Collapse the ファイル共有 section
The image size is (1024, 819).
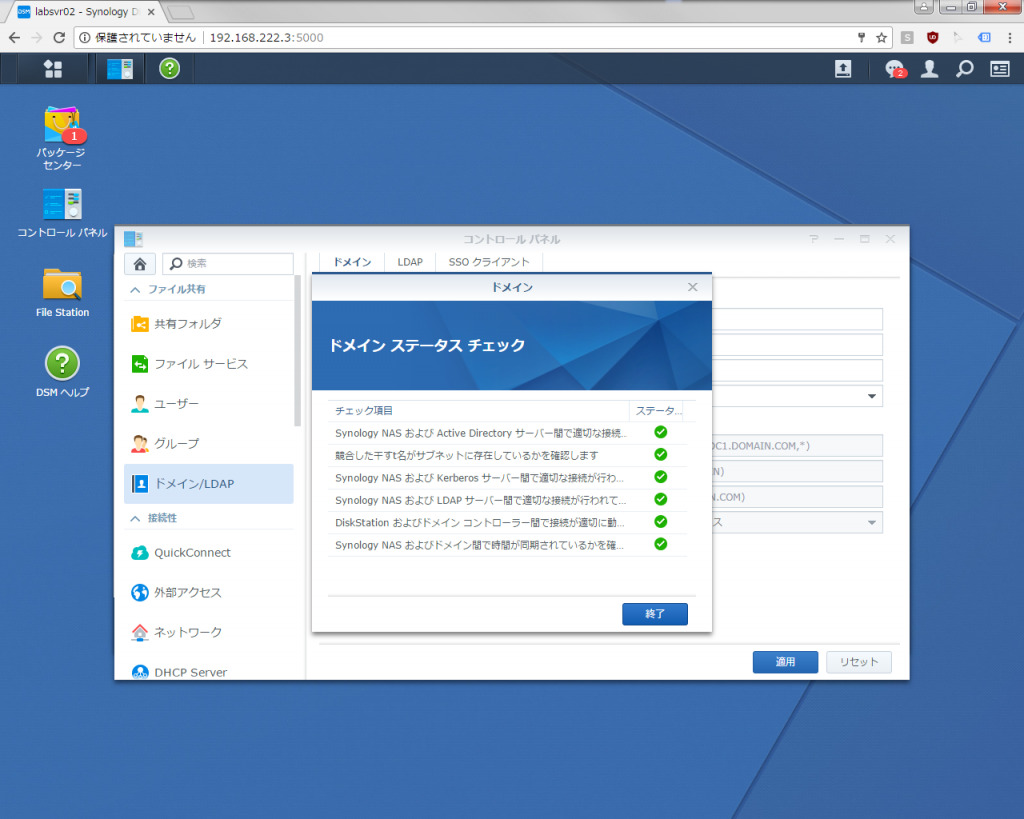pyautogui.click(x=135, y=289)
